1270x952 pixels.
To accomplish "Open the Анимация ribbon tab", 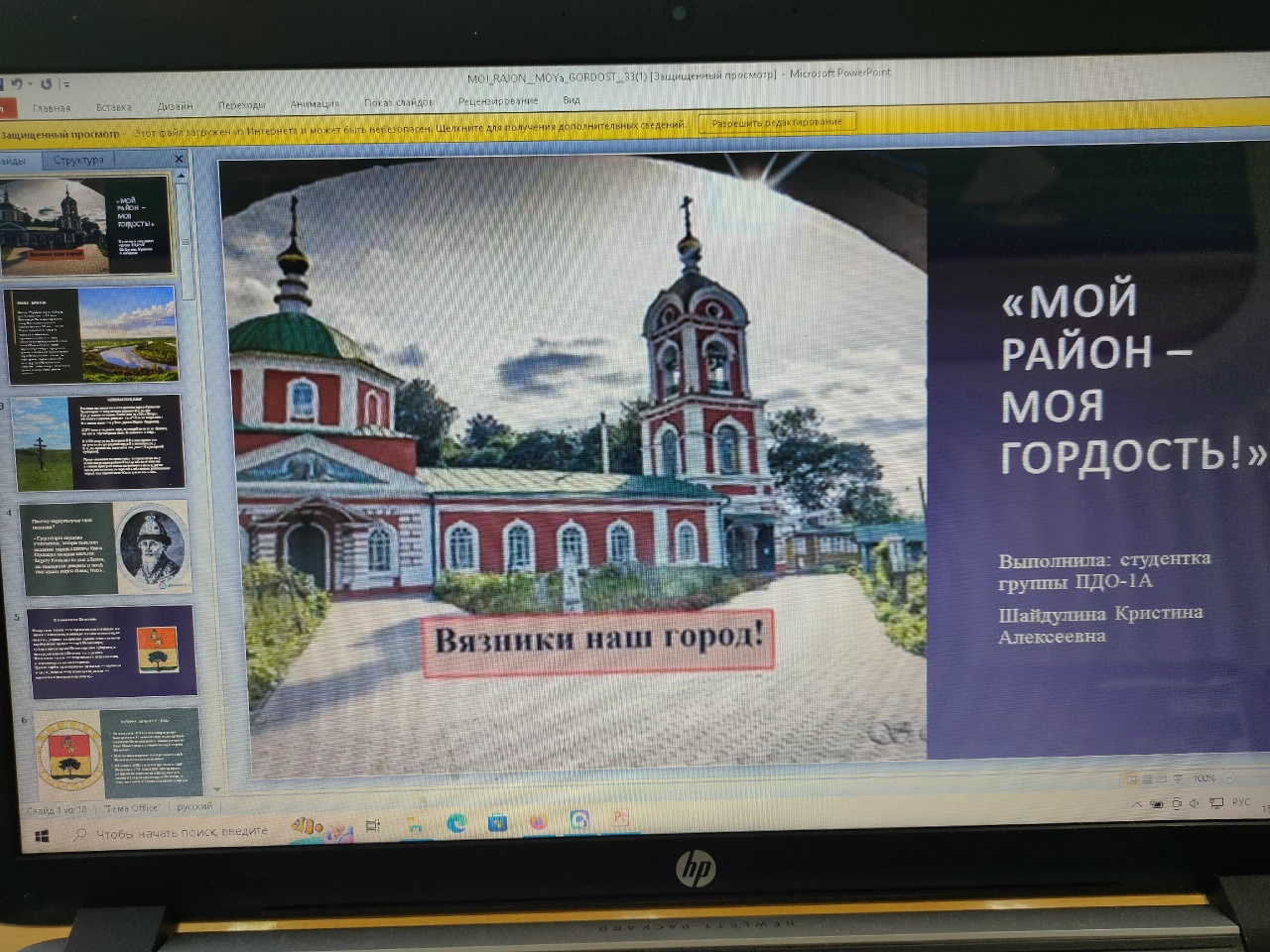I will click(315, 103).
